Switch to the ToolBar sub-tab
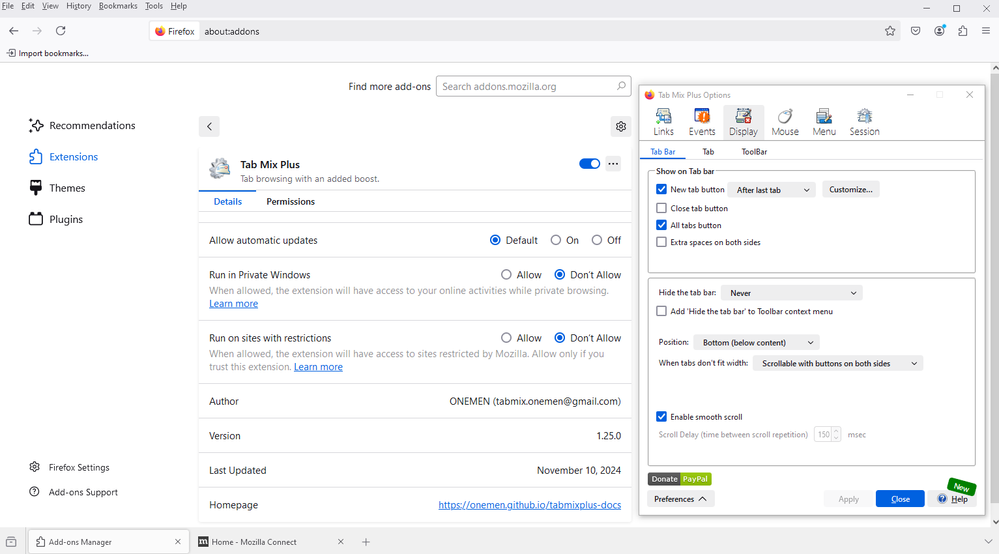The image size is (999, 554). pos(754,152)
